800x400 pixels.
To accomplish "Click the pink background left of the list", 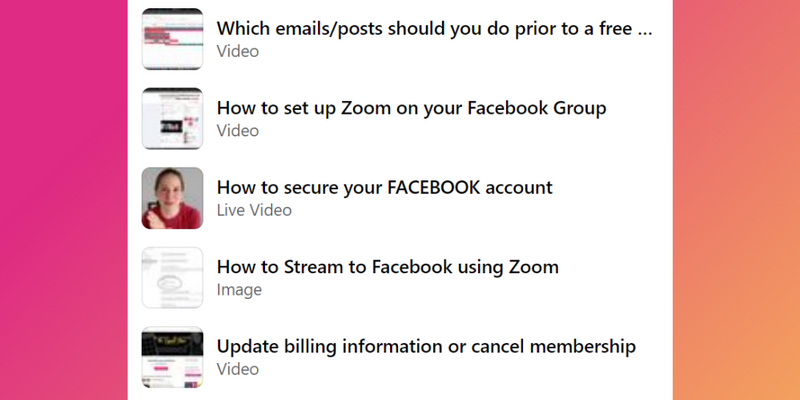I will [60, 200].
